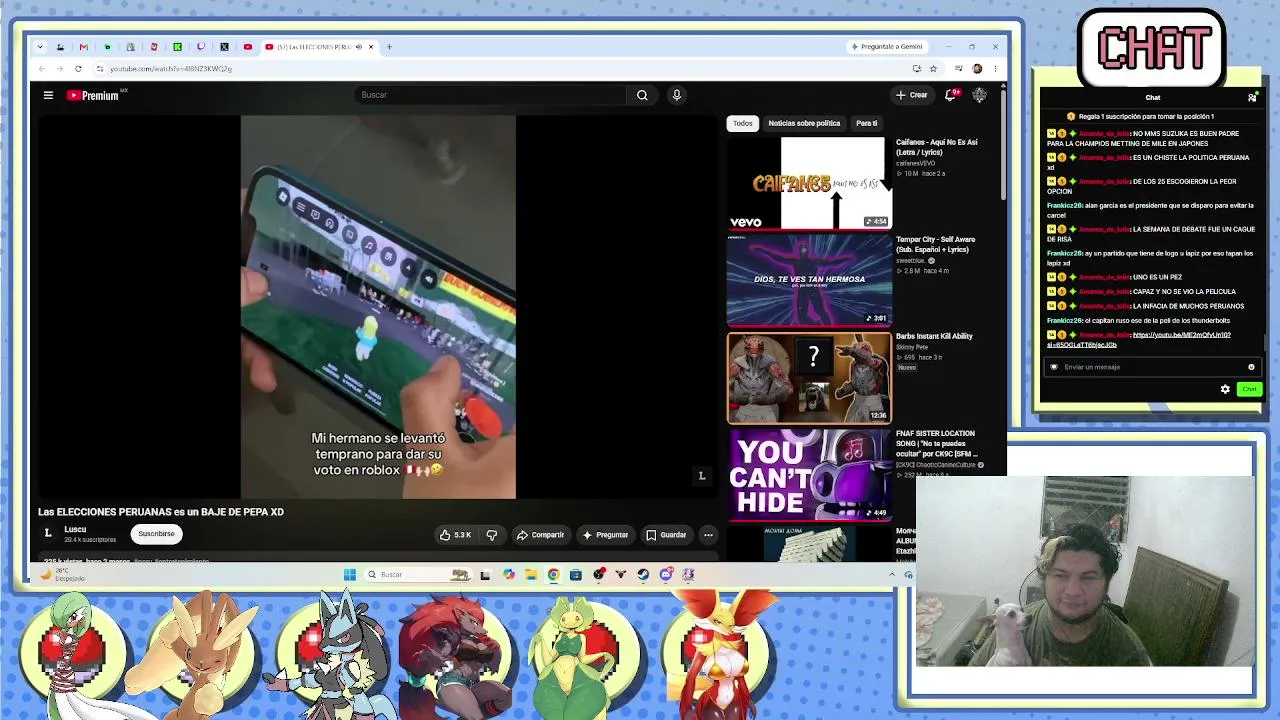The height and width of the screenshot is (720, 1280).
Task: Open Task View on the taskbar
Action: [485, 574]
